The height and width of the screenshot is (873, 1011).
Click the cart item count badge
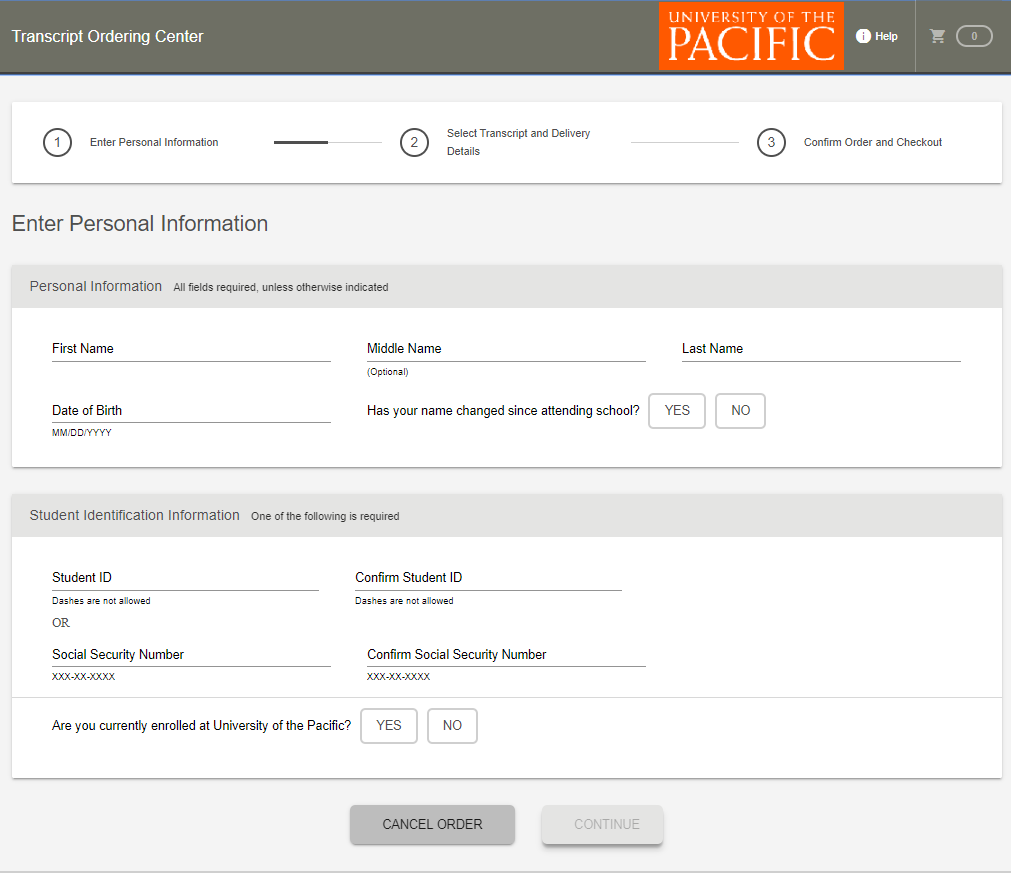(974, 36)
